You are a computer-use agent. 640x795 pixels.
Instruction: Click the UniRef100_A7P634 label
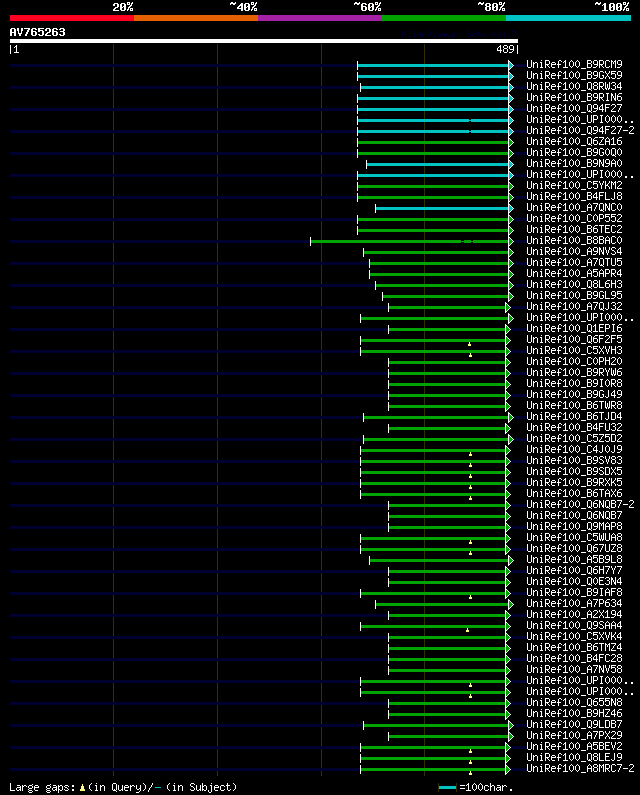tap(574, 603)
